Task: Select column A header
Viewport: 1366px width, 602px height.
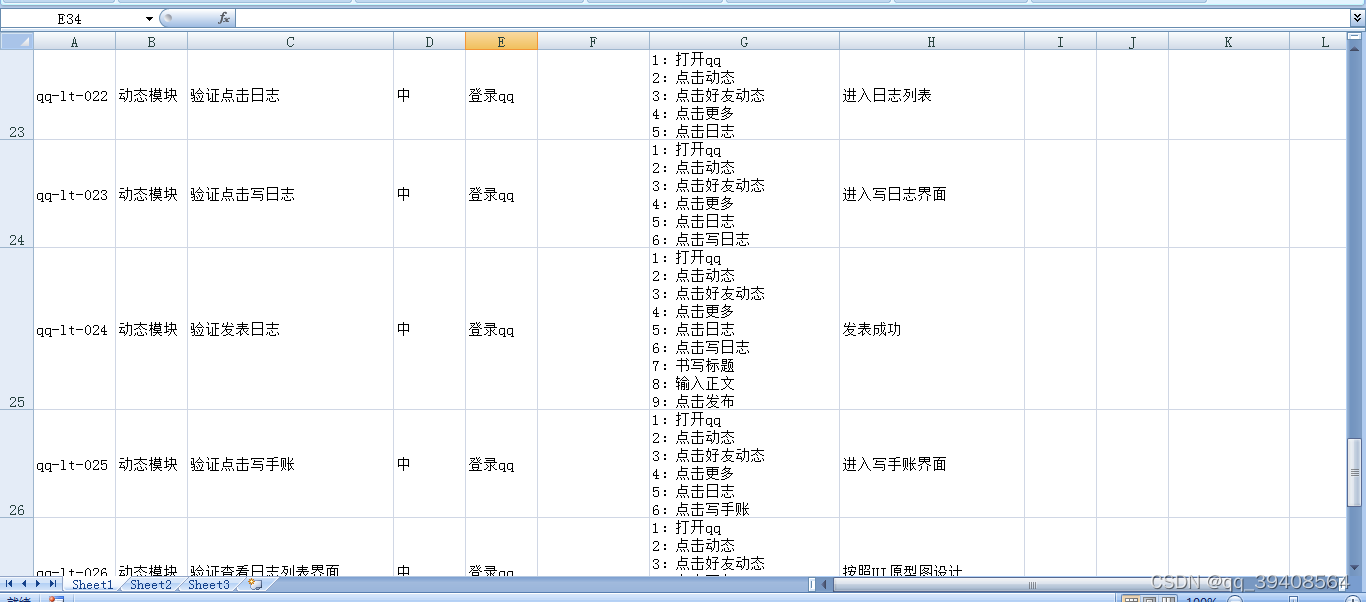Action: [x=74, y=42]
